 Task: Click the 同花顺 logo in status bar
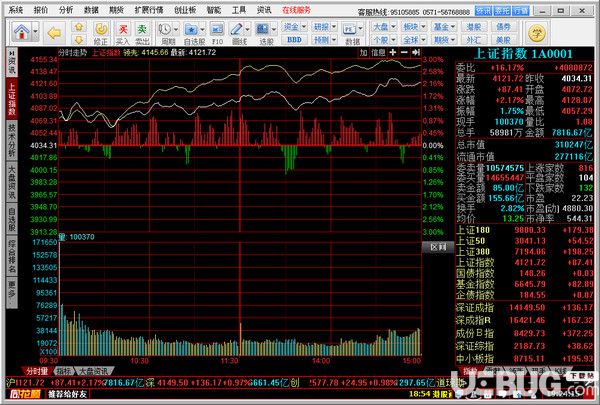(25, 394)
